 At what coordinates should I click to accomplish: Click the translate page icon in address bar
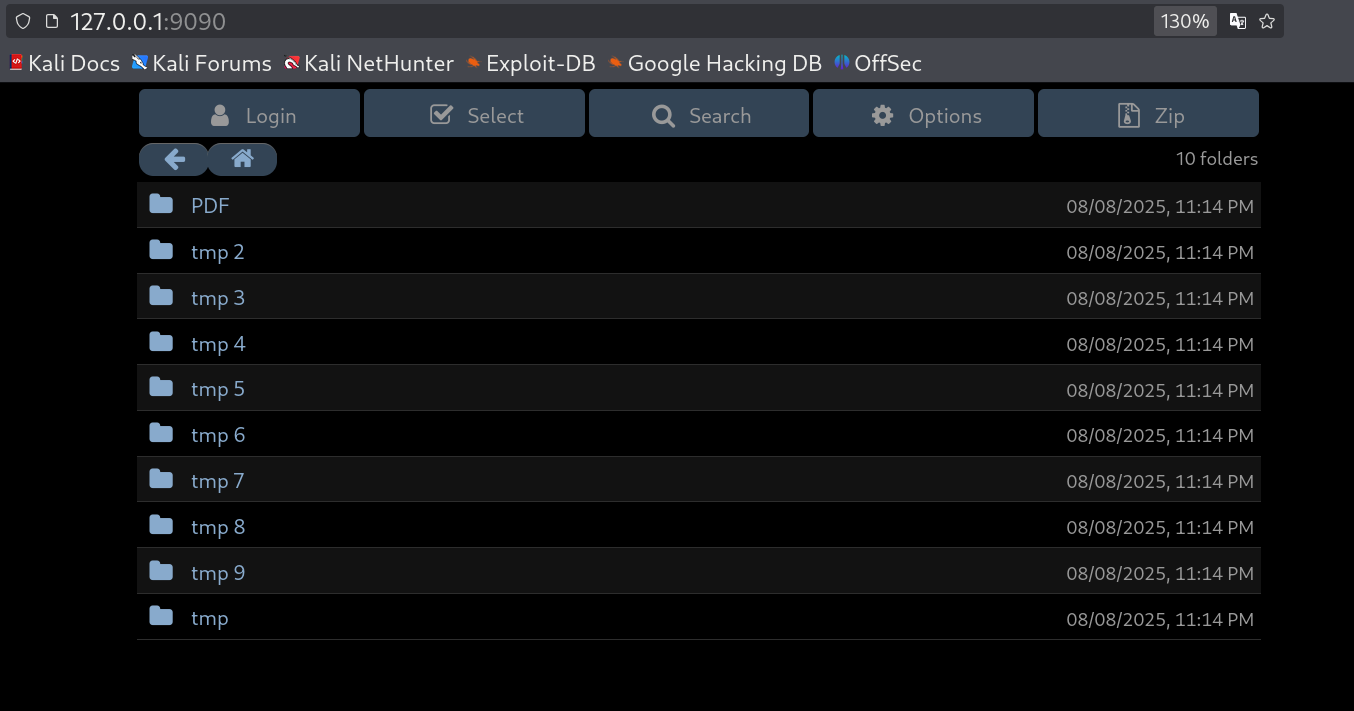click(1238, 21)
